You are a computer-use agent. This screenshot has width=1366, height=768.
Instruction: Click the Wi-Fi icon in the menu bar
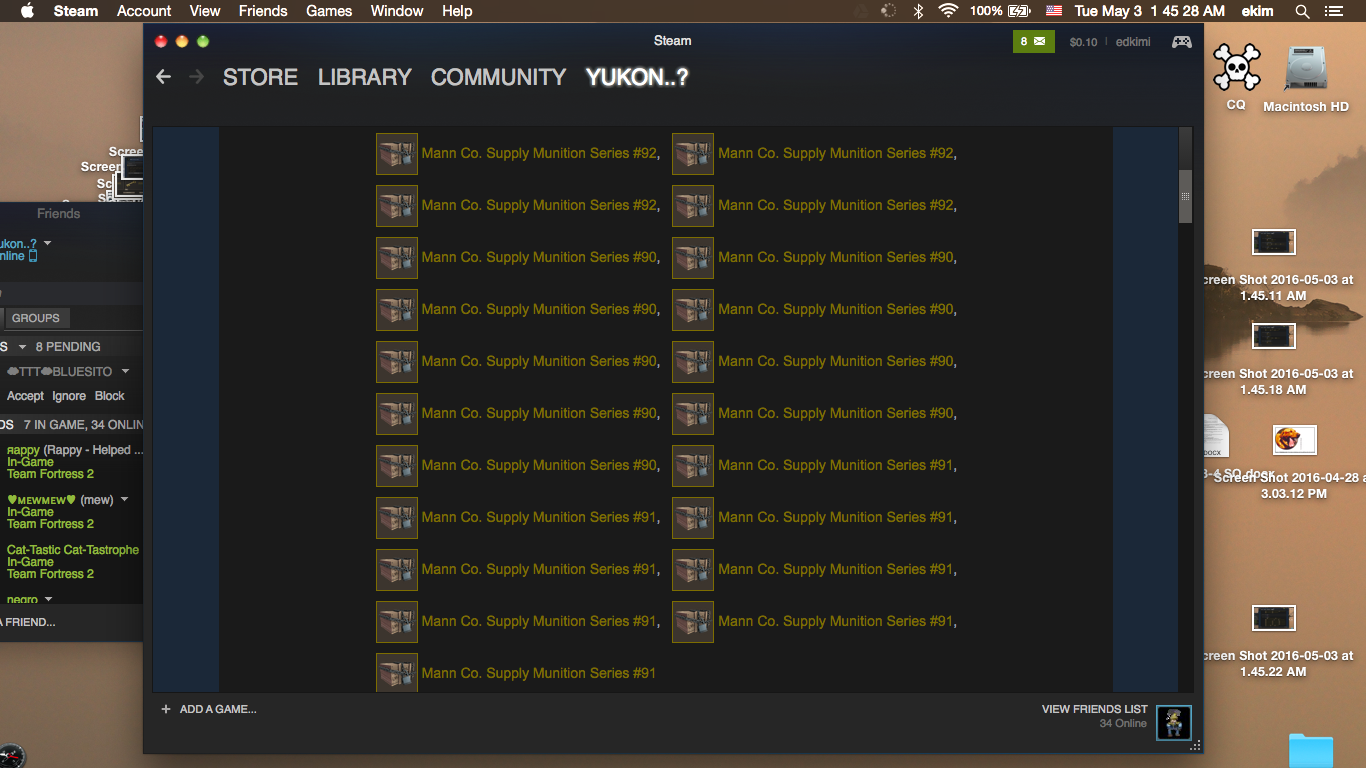click(948, 11)
